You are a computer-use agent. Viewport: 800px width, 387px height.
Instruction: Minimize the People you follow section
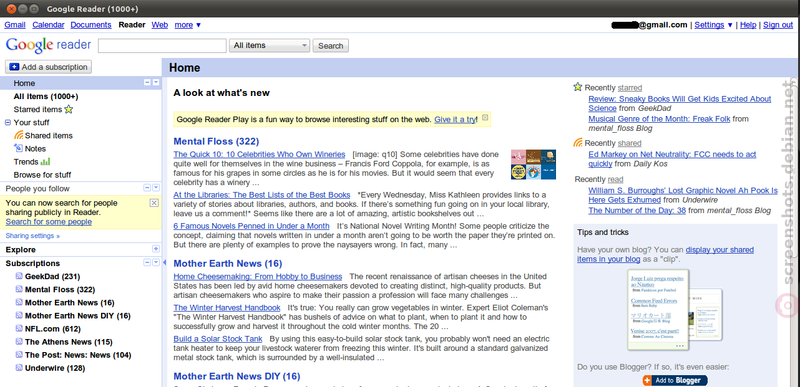coord(147,188)
